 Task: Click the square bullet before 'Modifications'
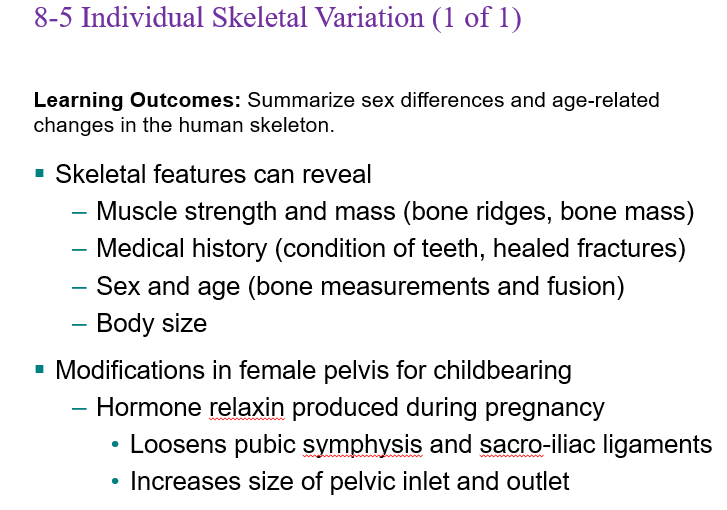[x=40, y=370]
